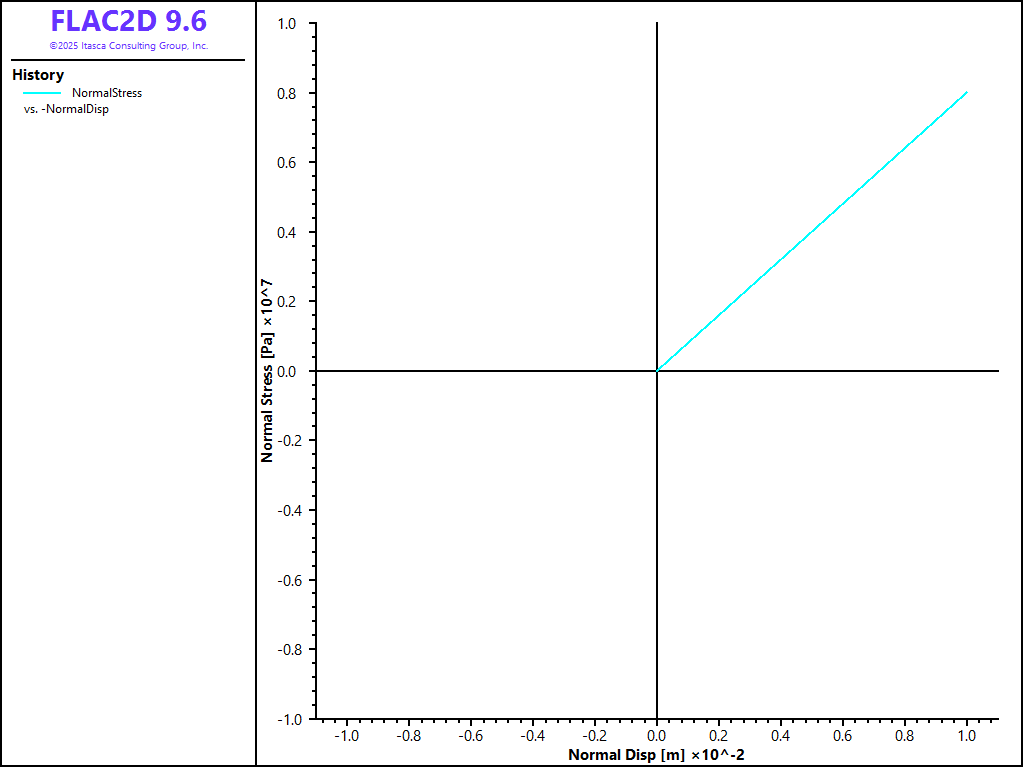Click the Normal Stress [Pa] y-axis label

click(x=267, y=371)
